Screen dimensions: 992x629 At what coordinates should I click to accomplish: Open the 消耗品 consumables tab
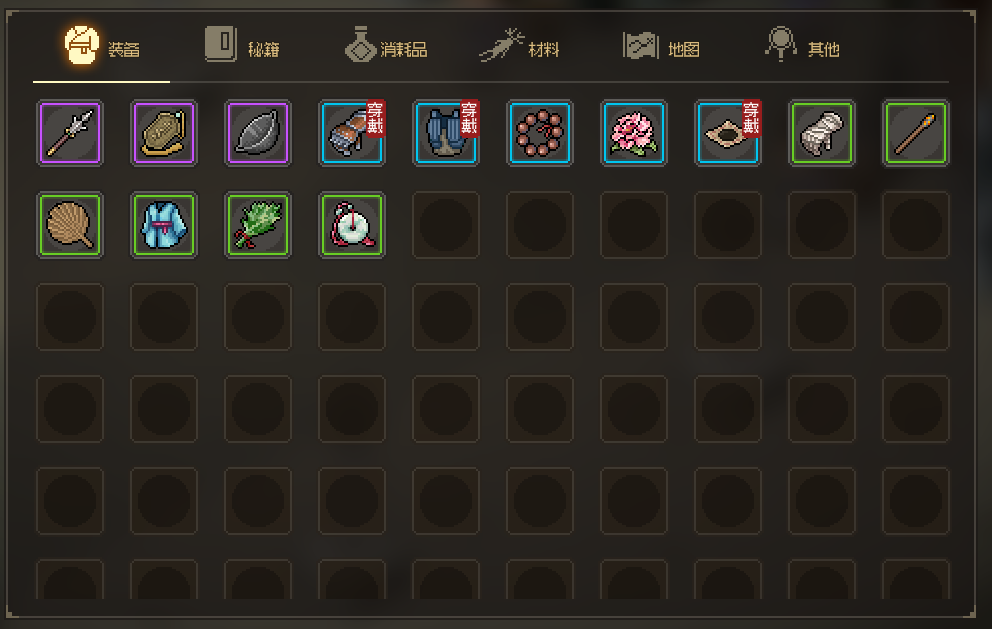pyautogui.click(x=386, y=46)
